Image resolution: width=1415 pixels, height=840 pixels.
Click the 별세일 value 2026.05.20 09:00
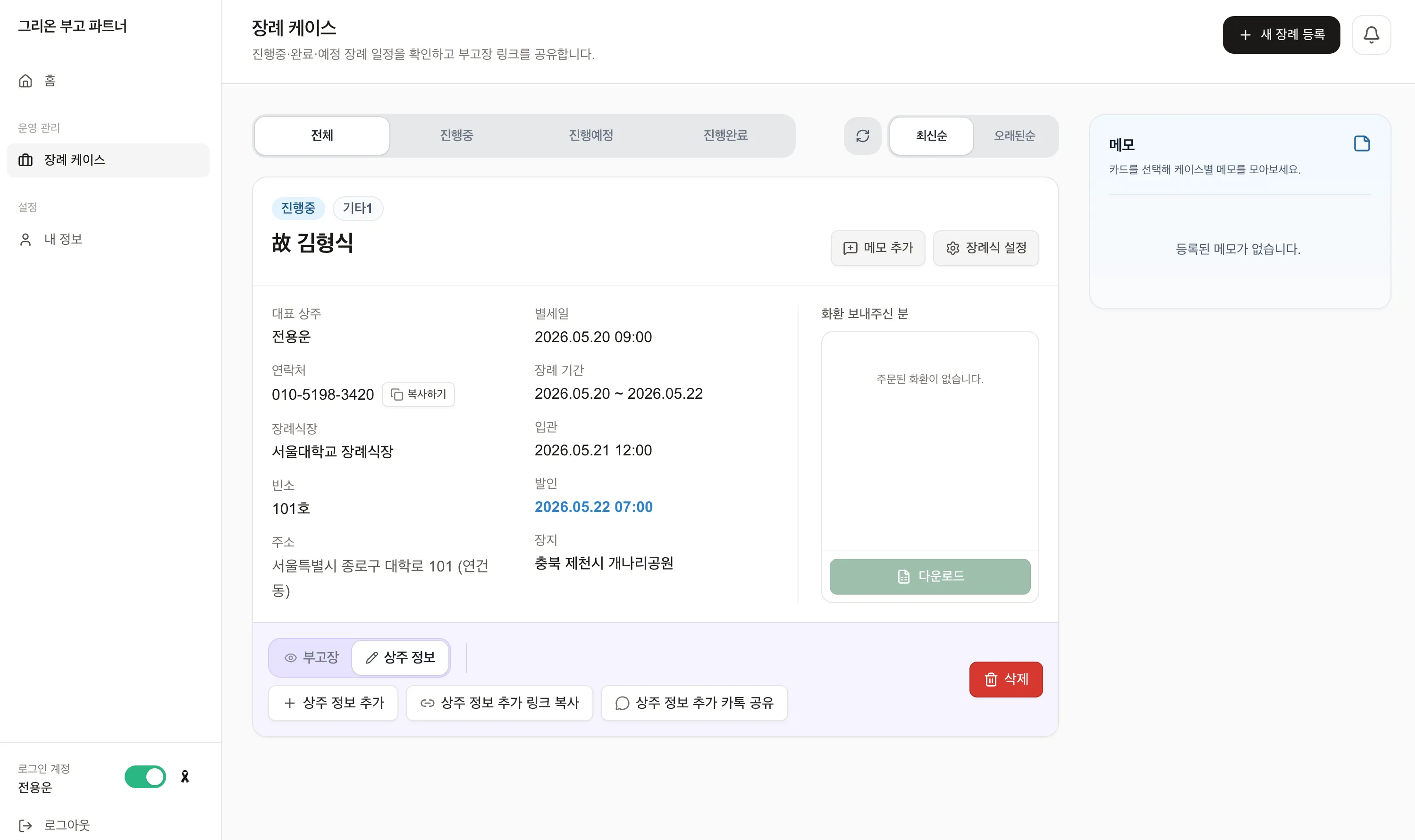[593, 337]
